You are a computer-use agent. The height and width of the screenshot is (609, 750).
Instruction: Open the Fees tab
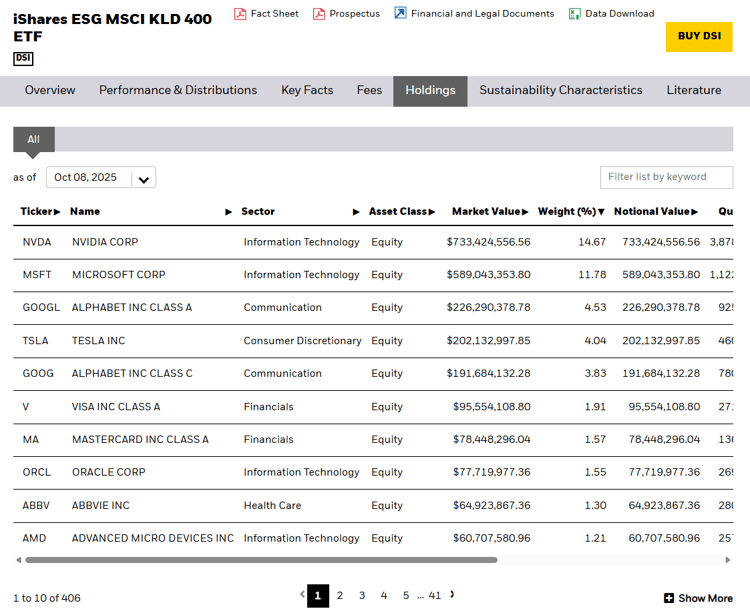[x=369, y=90]
